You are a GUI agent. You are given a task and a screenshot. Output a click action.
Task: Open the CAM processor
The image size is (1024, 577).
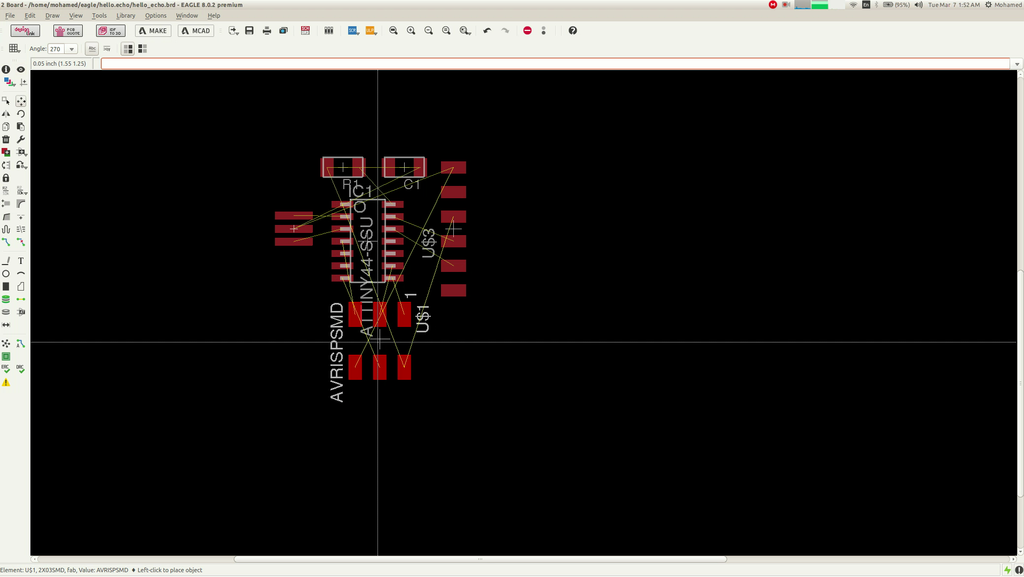click(x=283, y=31)
